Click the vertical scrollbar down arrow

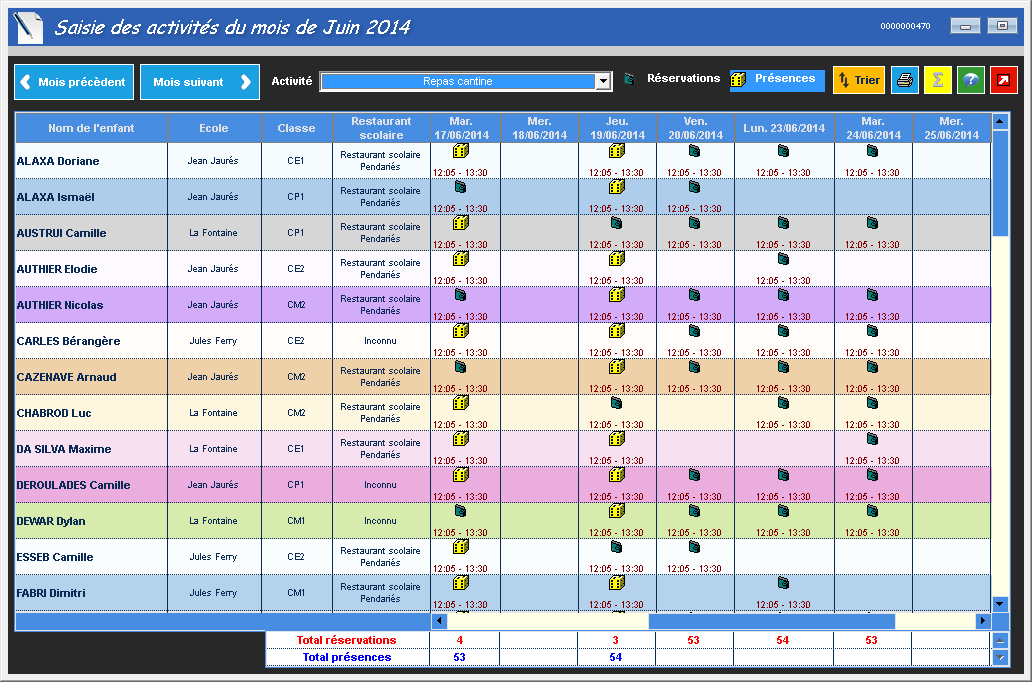(x=1001, y=603)
